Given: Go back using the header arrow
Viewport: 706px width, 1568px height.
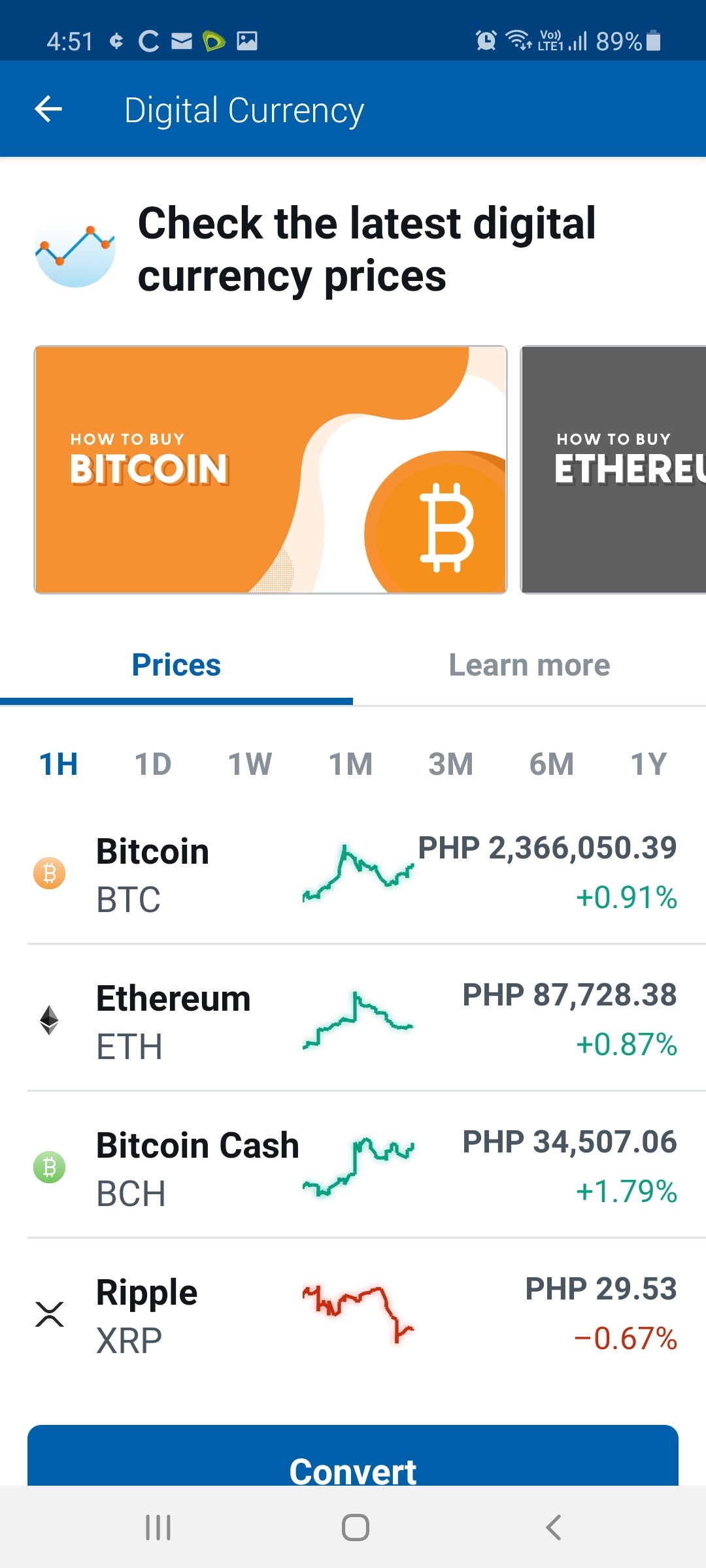Looking at the screenshot, I should (x=48, y=109).
